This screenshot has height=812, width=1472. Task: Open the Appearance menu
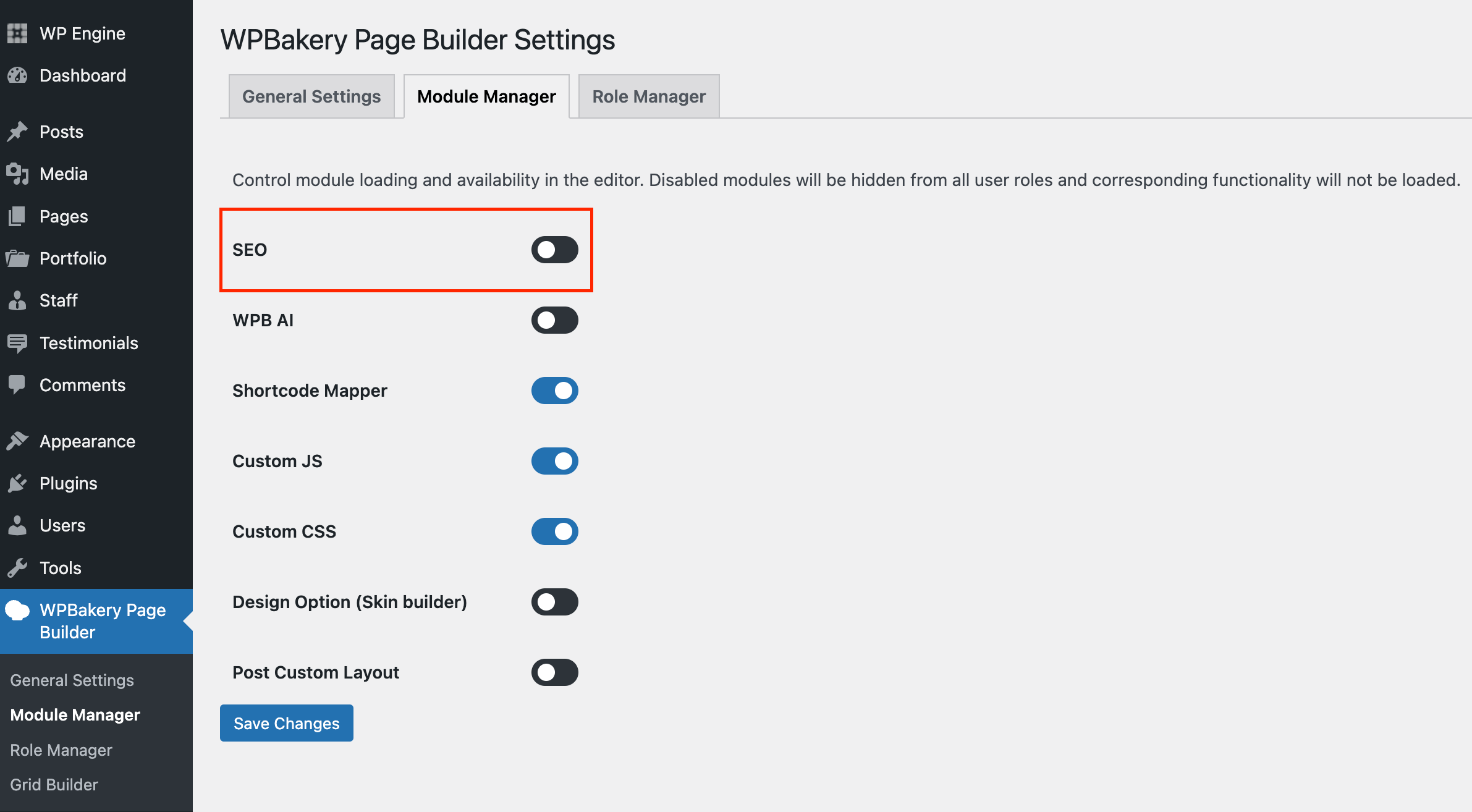coord(96,441)
